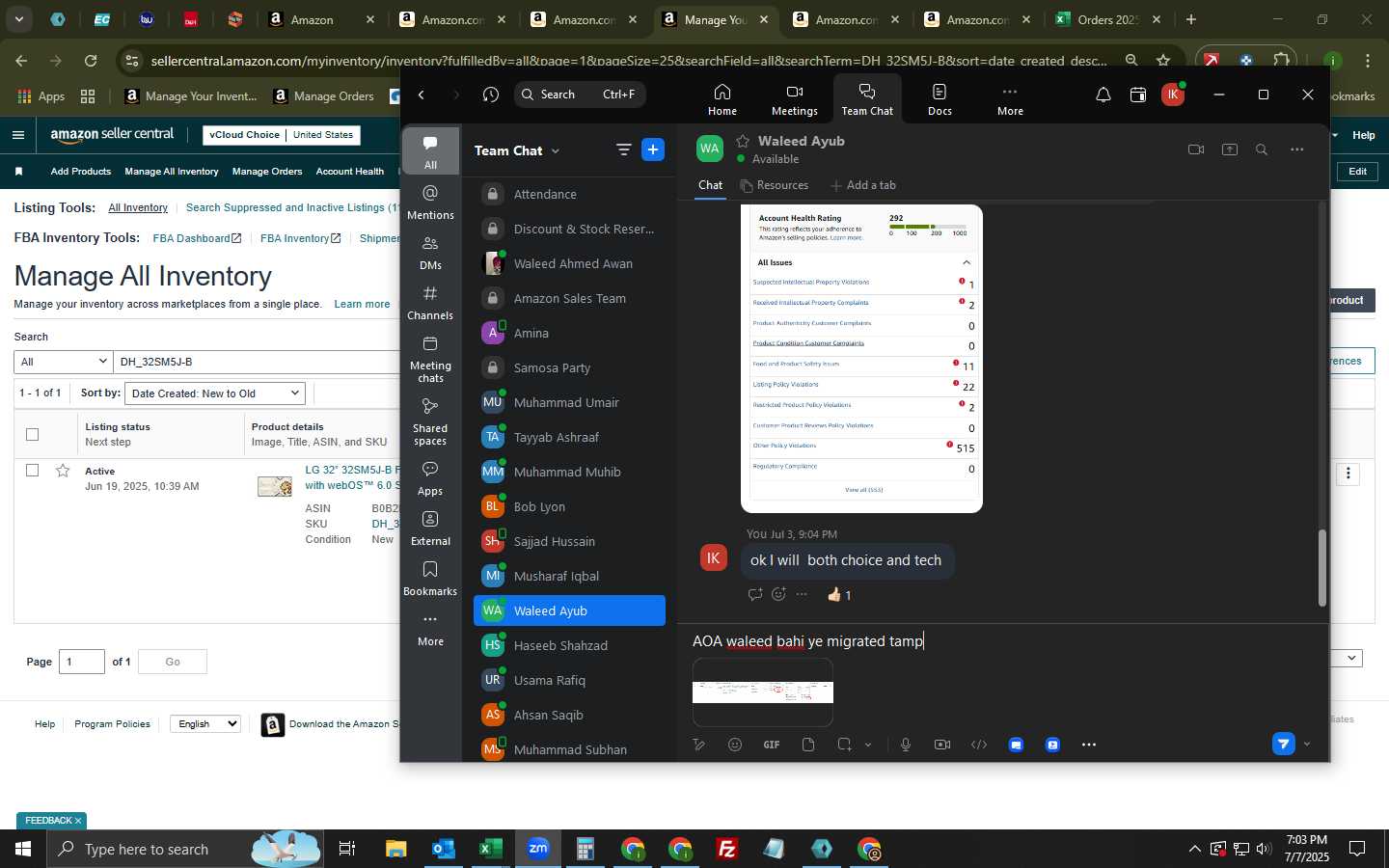Reply to the 'ok I will both choice' message
Viewport: 1389px width, 868px height.
tap(755, 594)
